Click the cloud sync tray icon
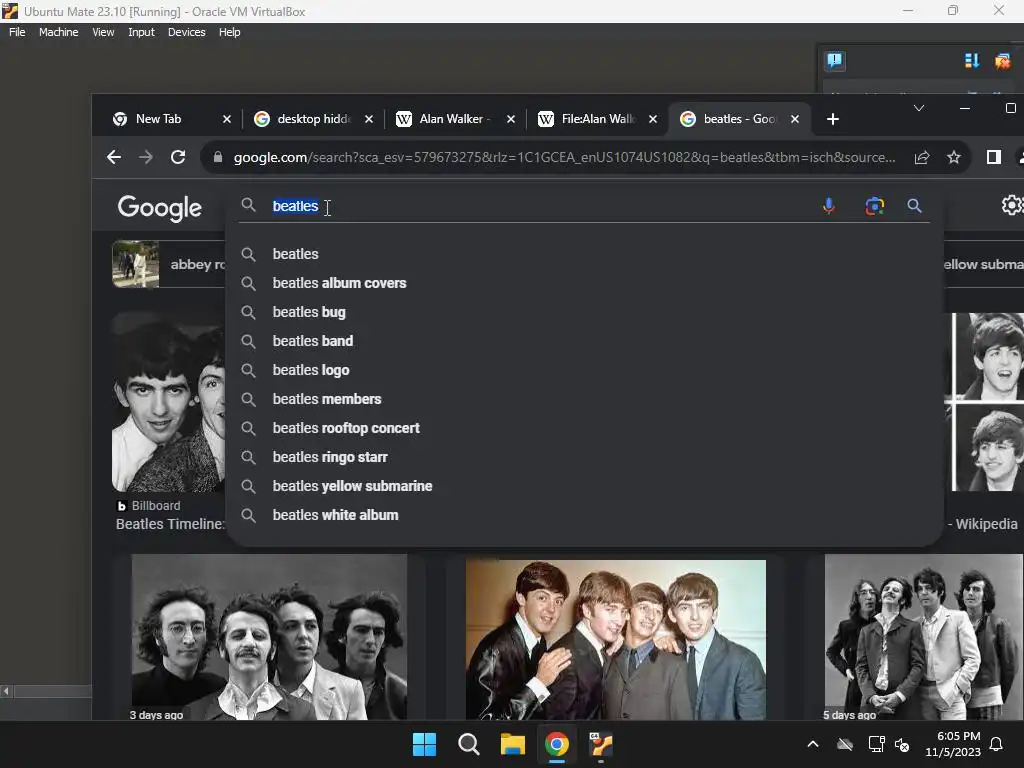Image resolution: width=1024 pixels, height=768 pixels. coord(845,744)
